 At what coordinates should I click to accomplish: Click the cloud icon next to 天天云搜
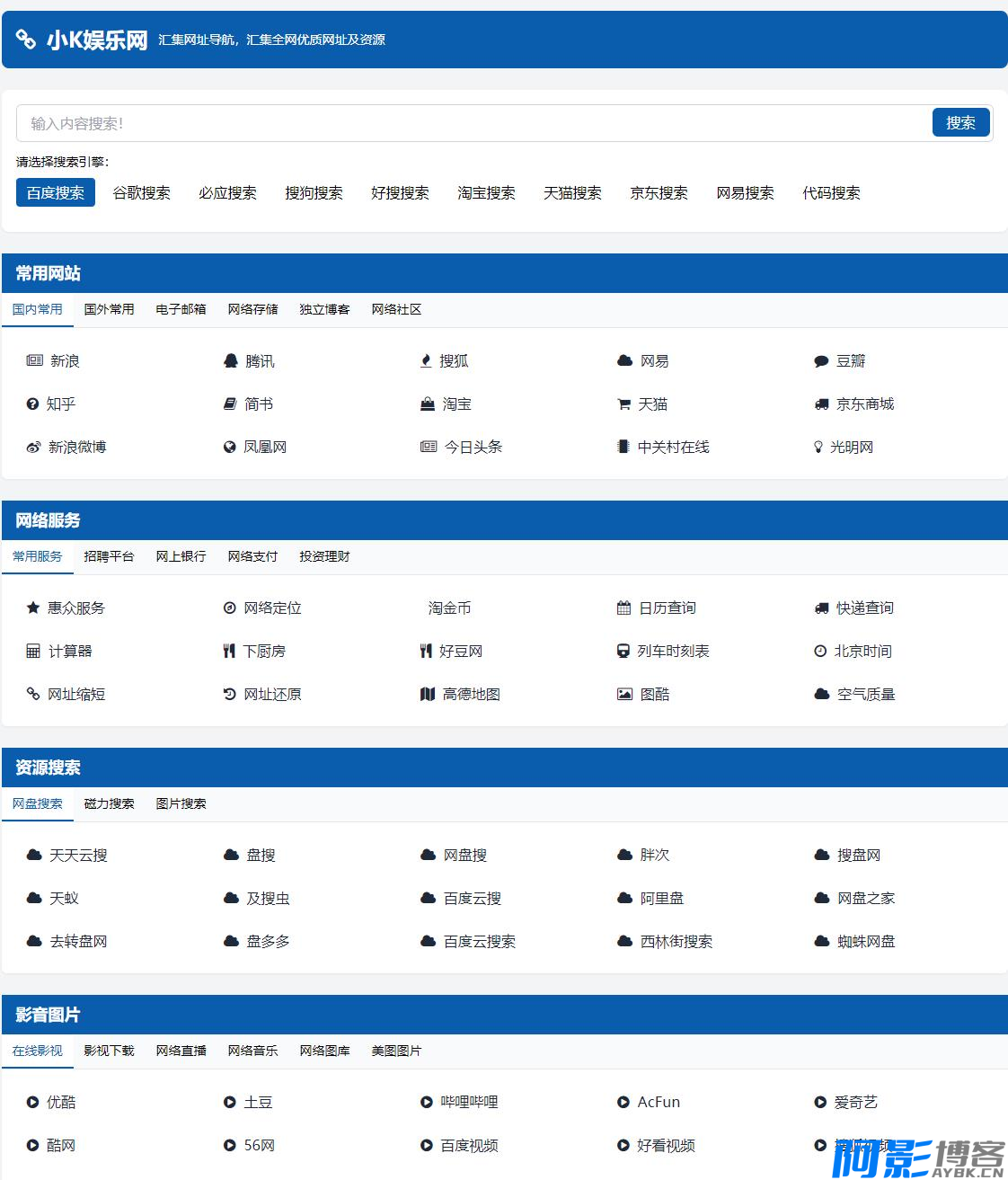click(x=34, y=856)
